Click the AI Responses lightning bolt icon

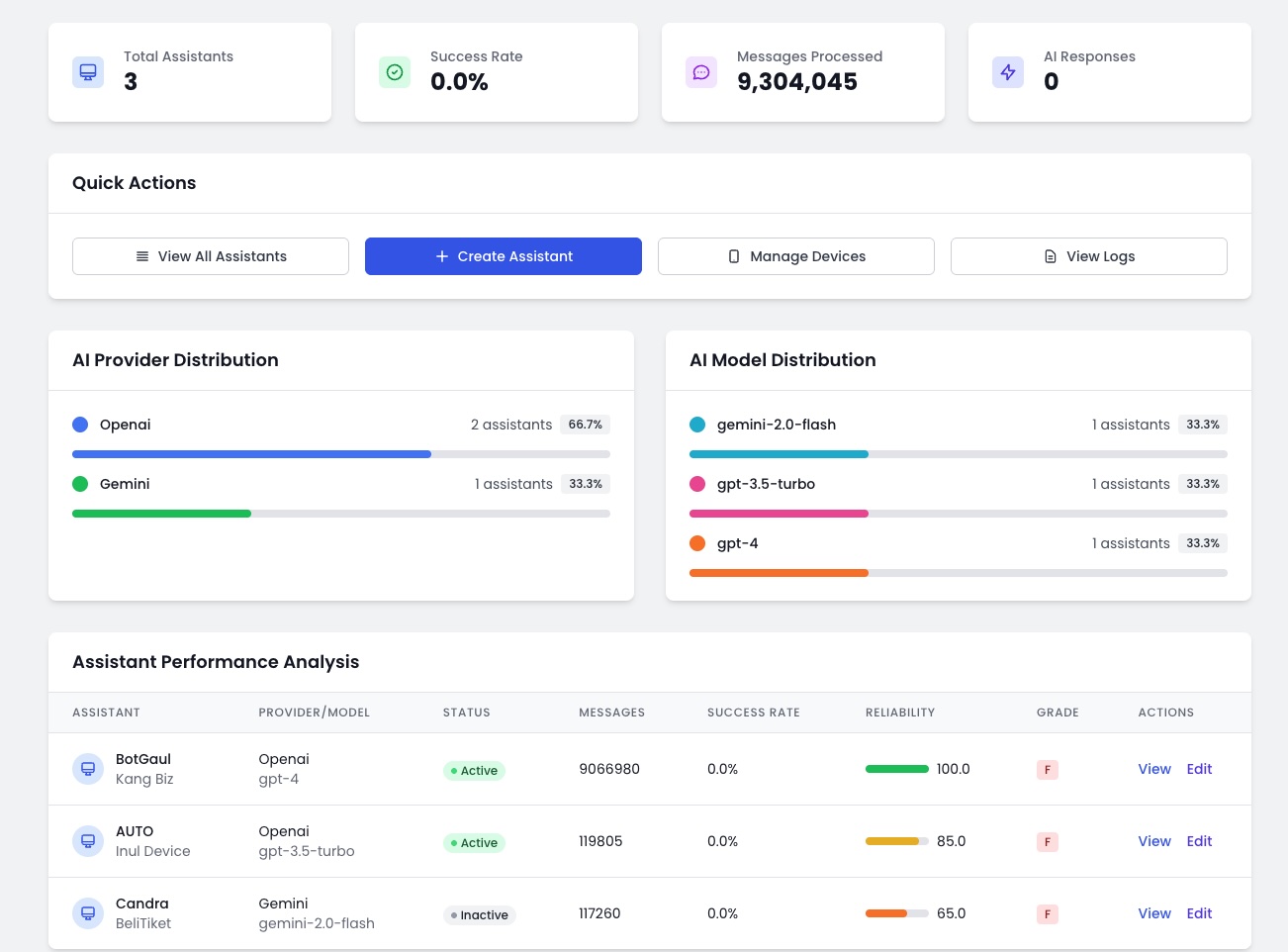(1008, 71)
